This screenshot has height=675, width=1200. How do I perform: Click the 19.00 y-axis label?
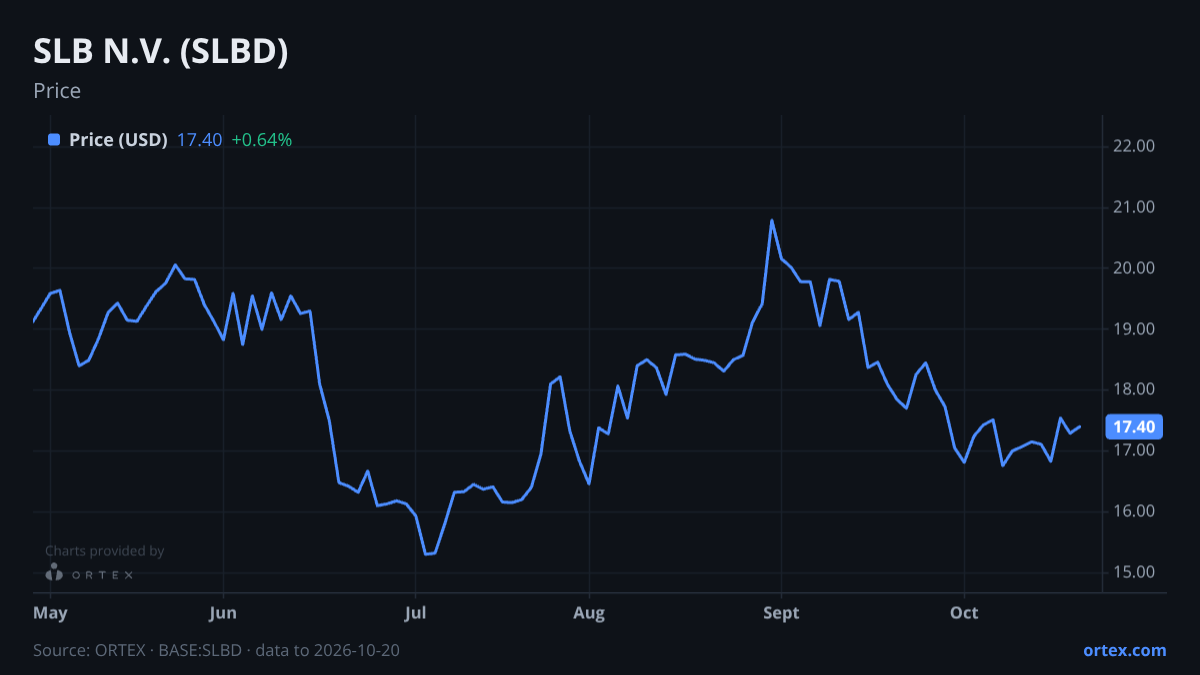pyautogui.click(x=1134, y=329)
